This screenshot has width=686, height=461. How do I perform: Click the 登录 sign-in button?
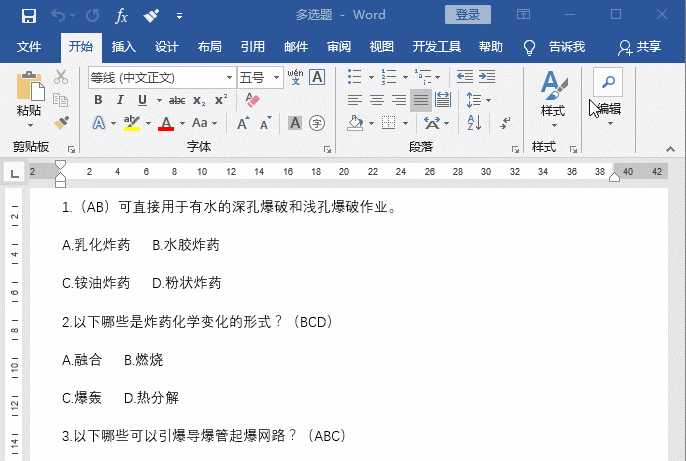468,15
